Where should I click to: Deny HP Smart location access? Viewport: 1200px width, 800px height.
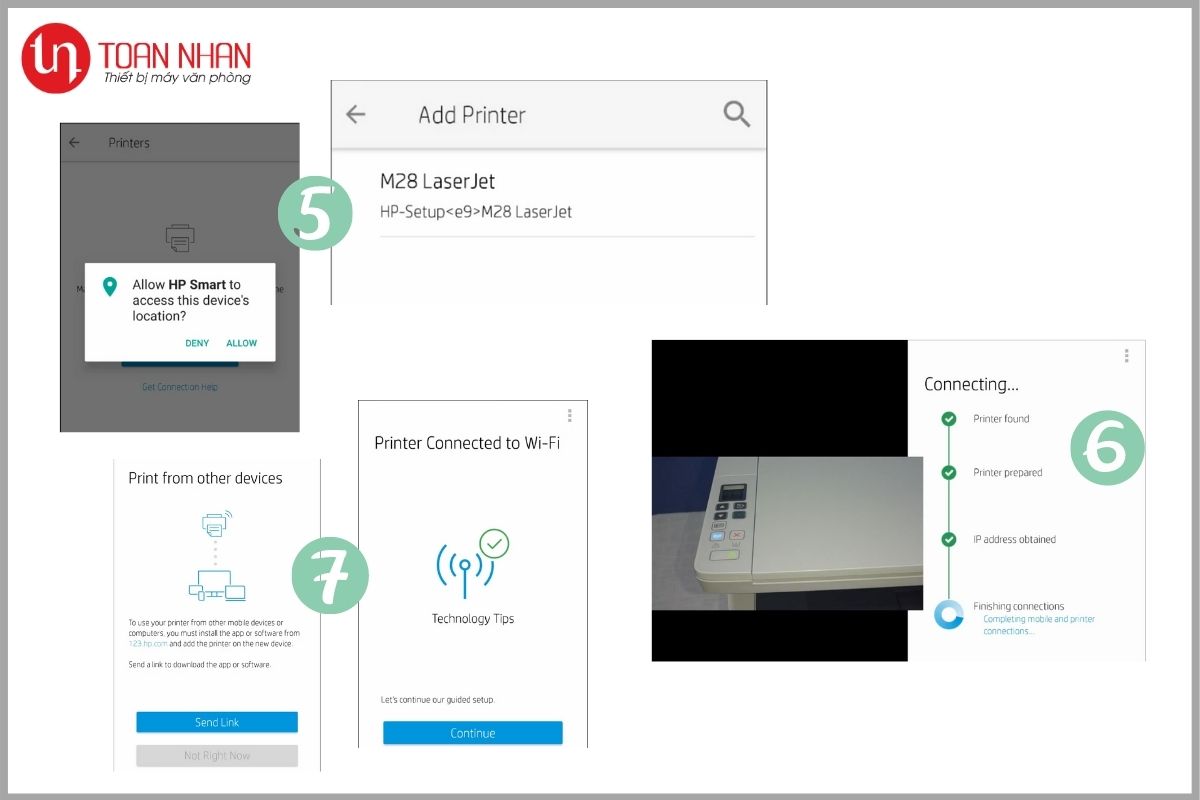(x=197, y=343)
